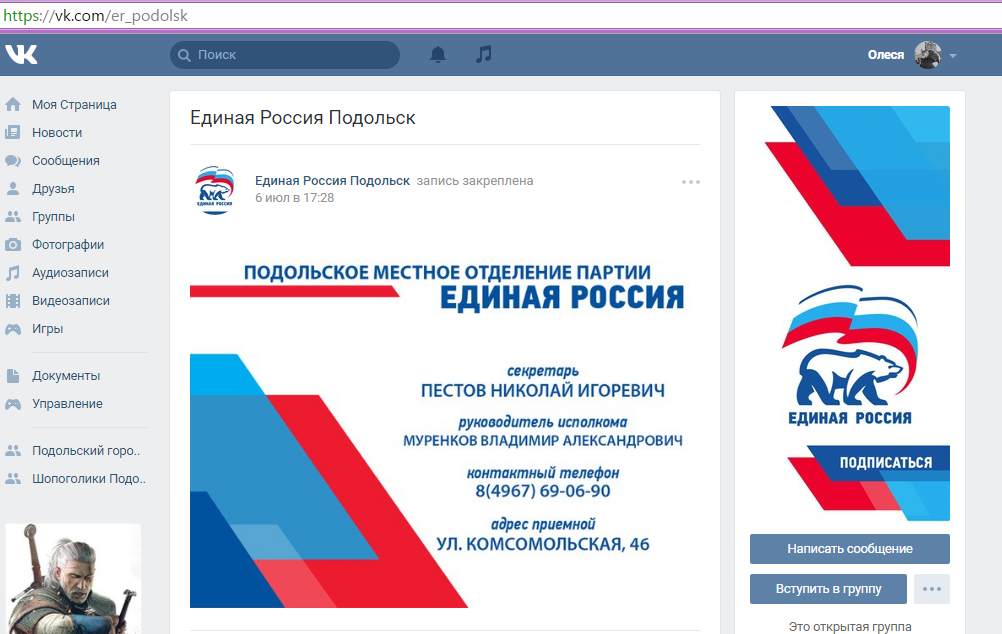Expand the Олеся profile dropdown menu
Viewport: 1002px width, 634px height.
[x=953, y=56]
